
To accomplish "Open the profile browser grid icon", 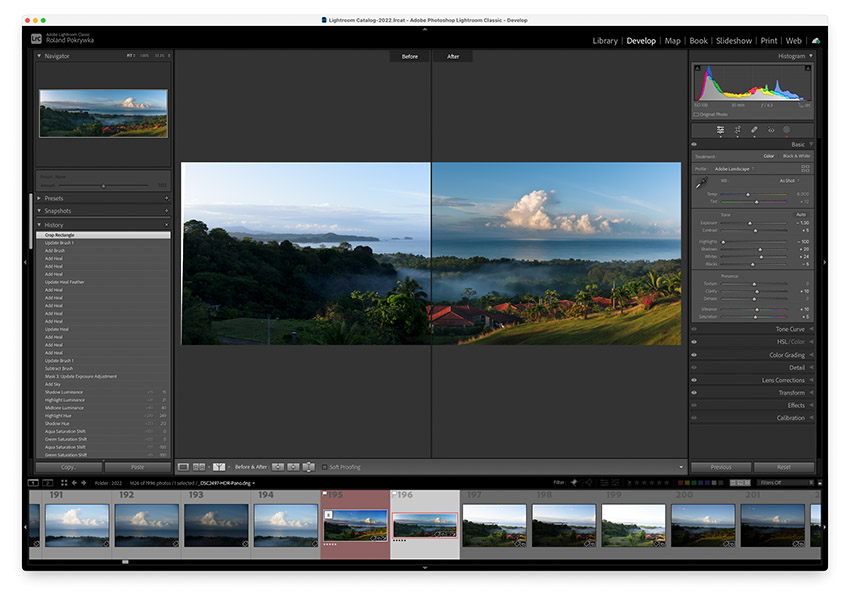I will [x=806, y=169].
